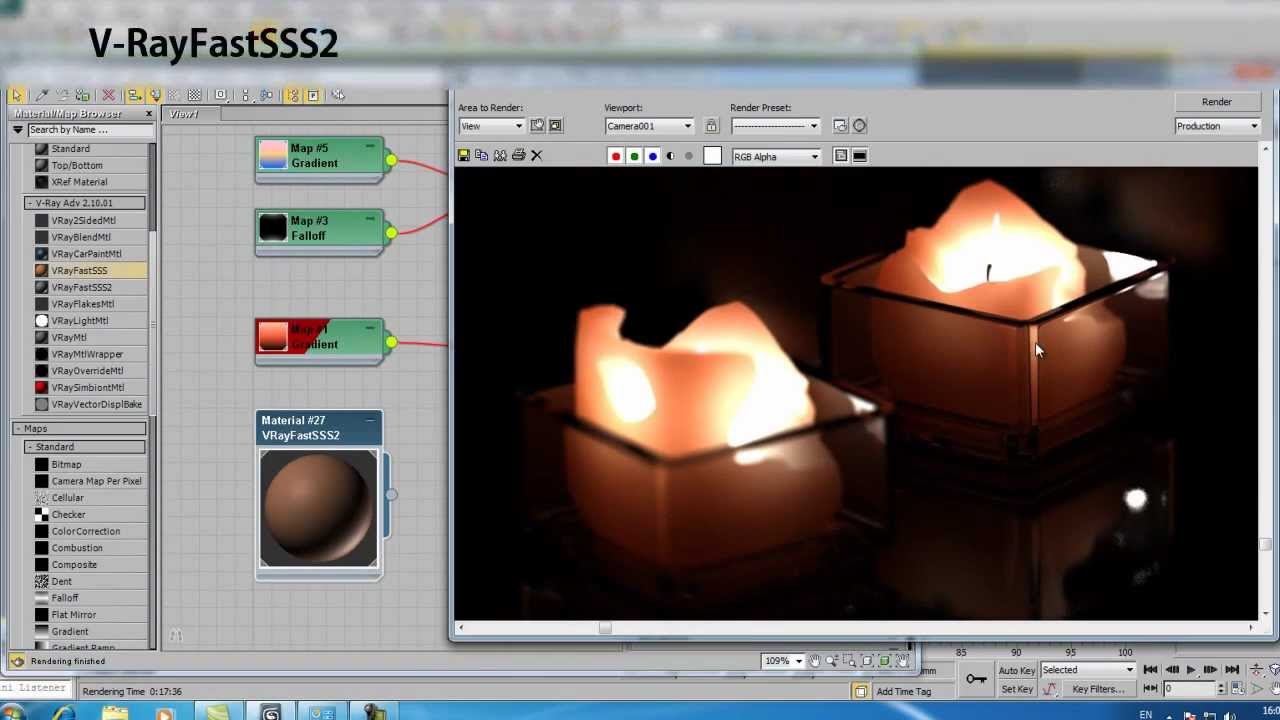
Task: Click the Map #3 Falloff node thumbnail
Action: pos(273,228)
